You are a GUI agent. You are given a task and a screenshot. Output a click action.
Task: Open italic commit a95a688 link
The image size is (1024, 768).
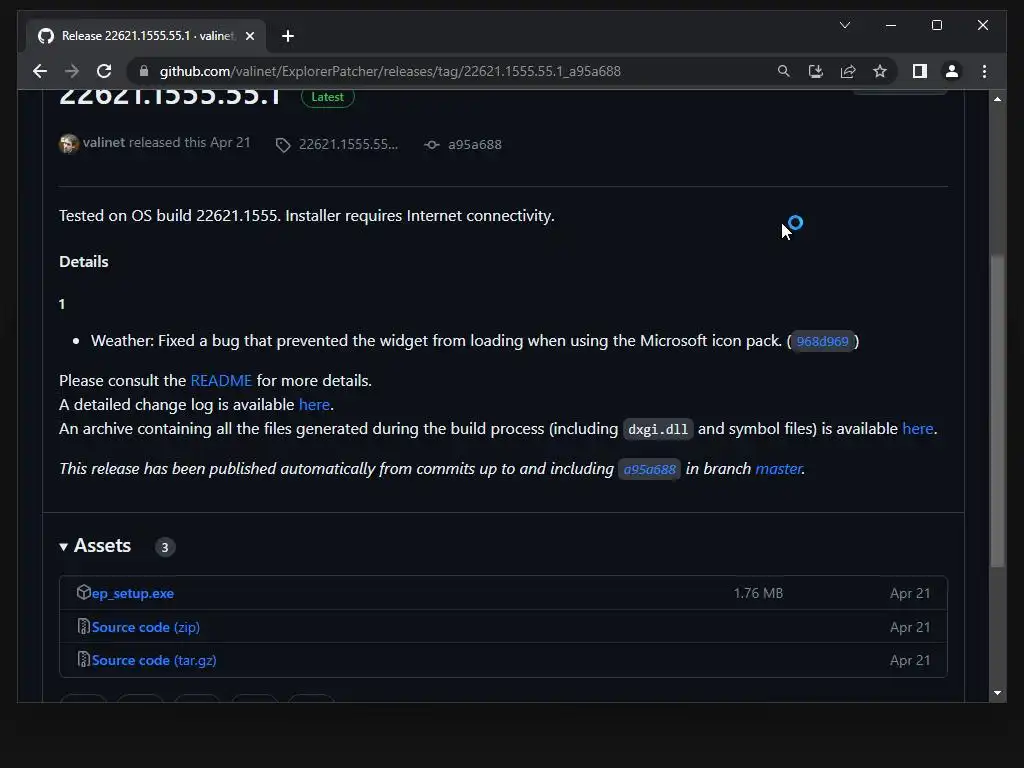[x=649, y=469]
